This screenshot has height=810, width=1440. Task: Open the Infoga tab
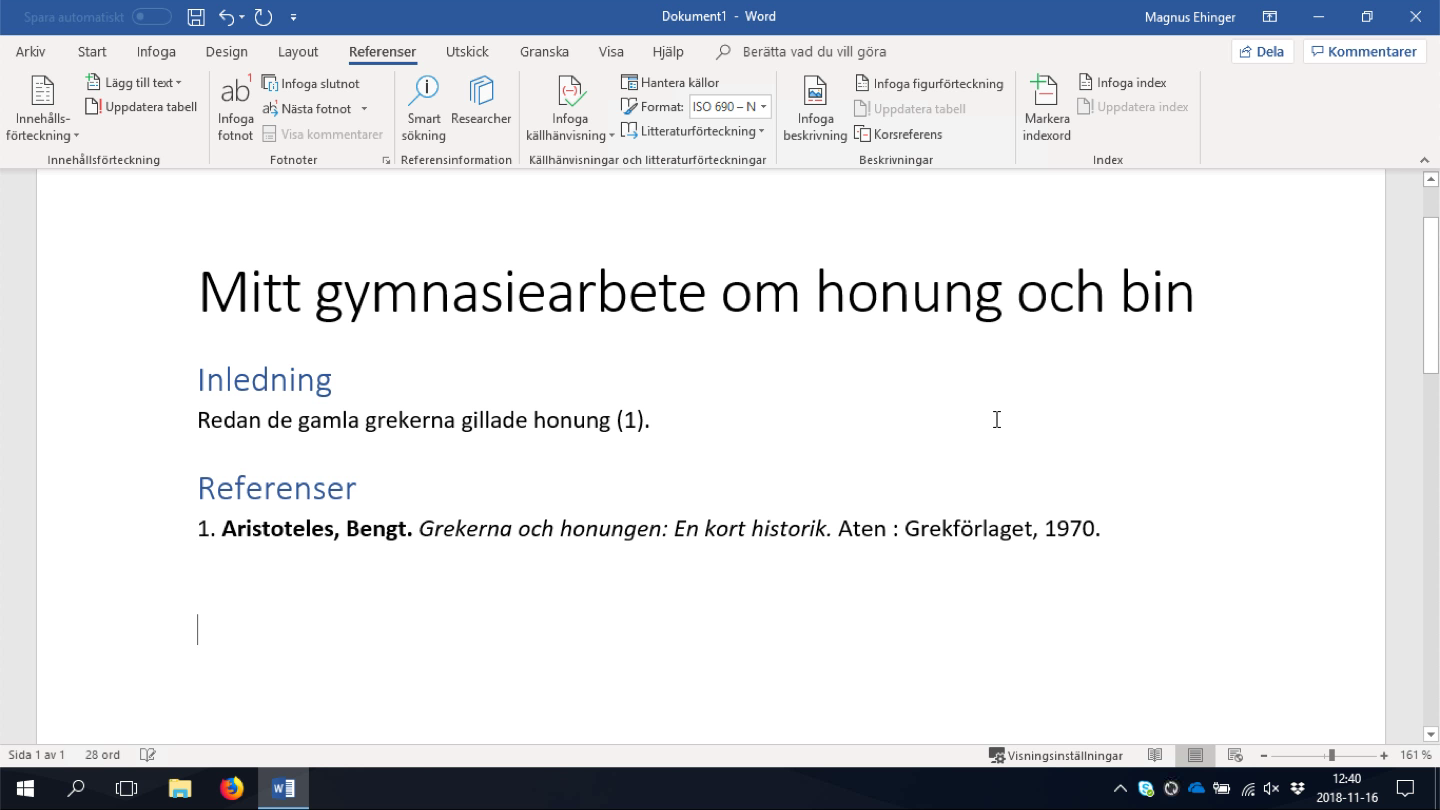156,52
